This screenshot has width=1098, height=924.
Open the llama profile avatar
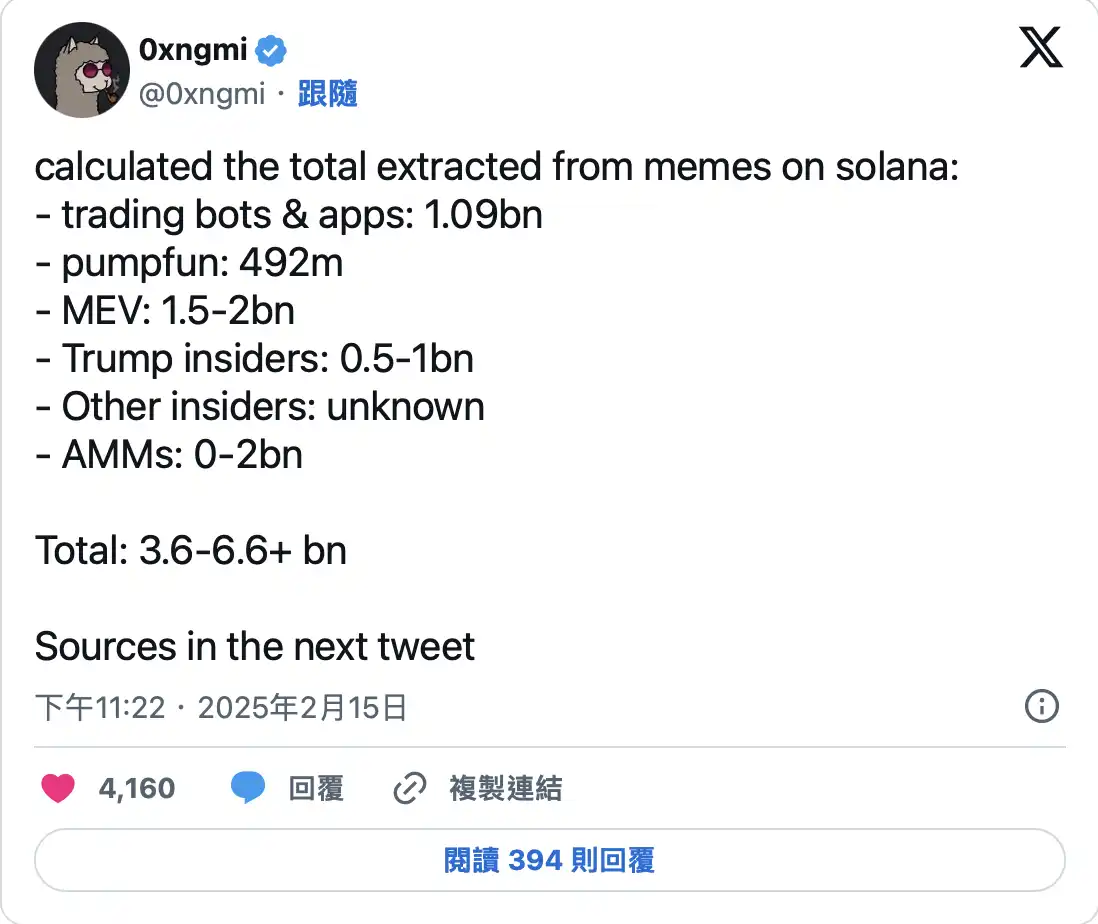(78, 74)
